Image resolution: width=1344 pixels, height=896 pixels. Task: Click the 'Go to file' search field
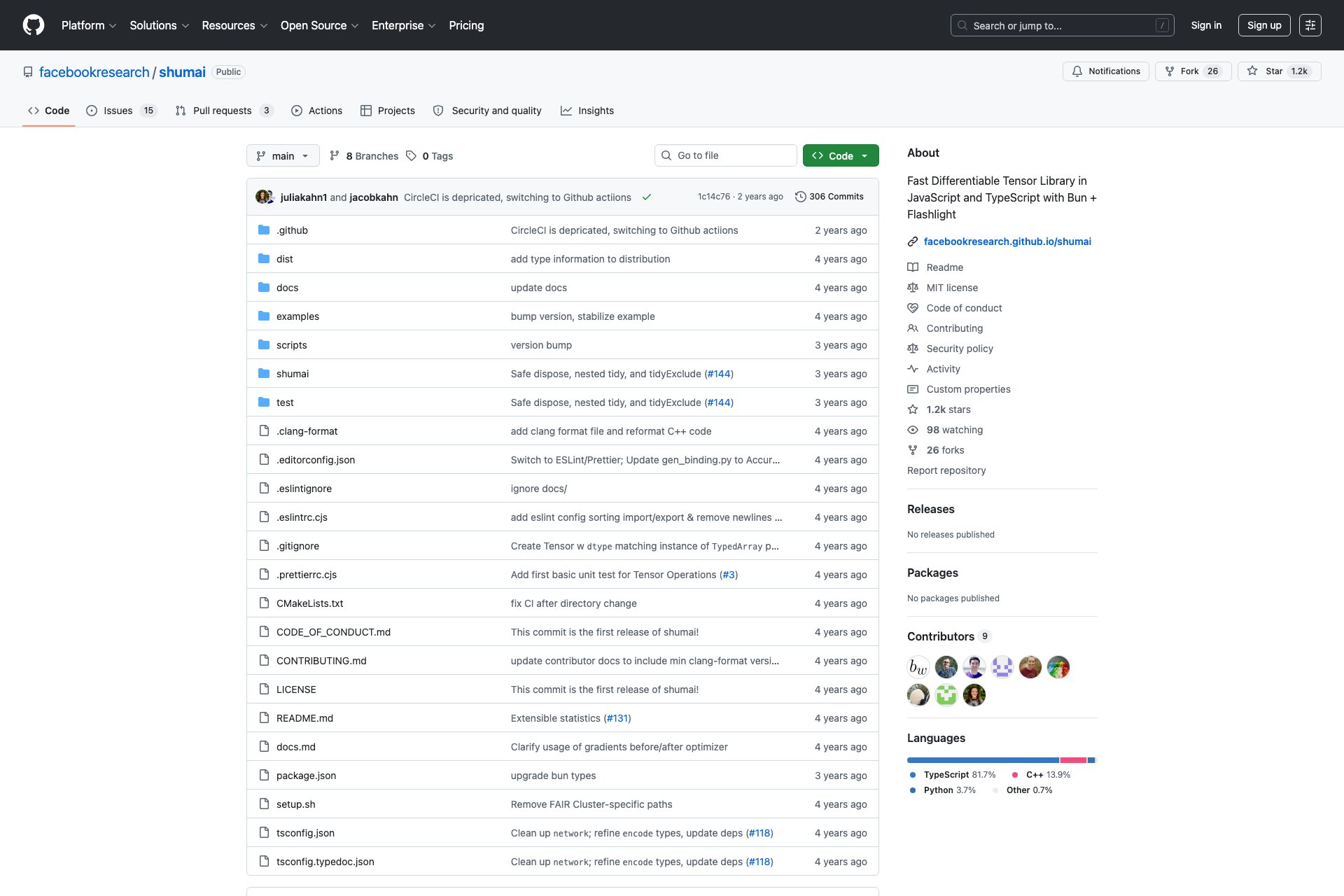(x=725, y=155)
